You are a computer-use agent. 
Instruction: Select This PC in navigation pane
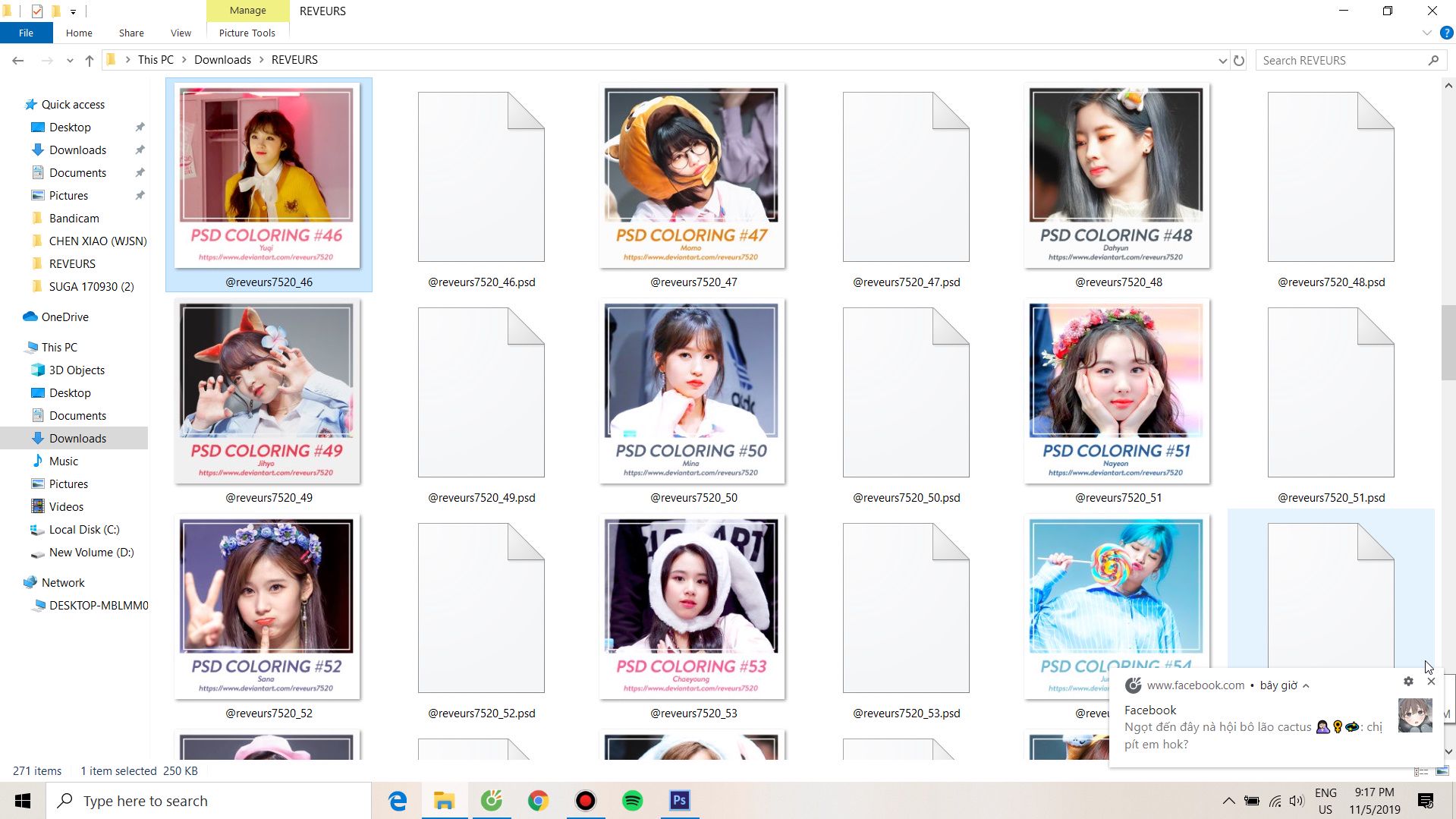[x=59, y=347]
